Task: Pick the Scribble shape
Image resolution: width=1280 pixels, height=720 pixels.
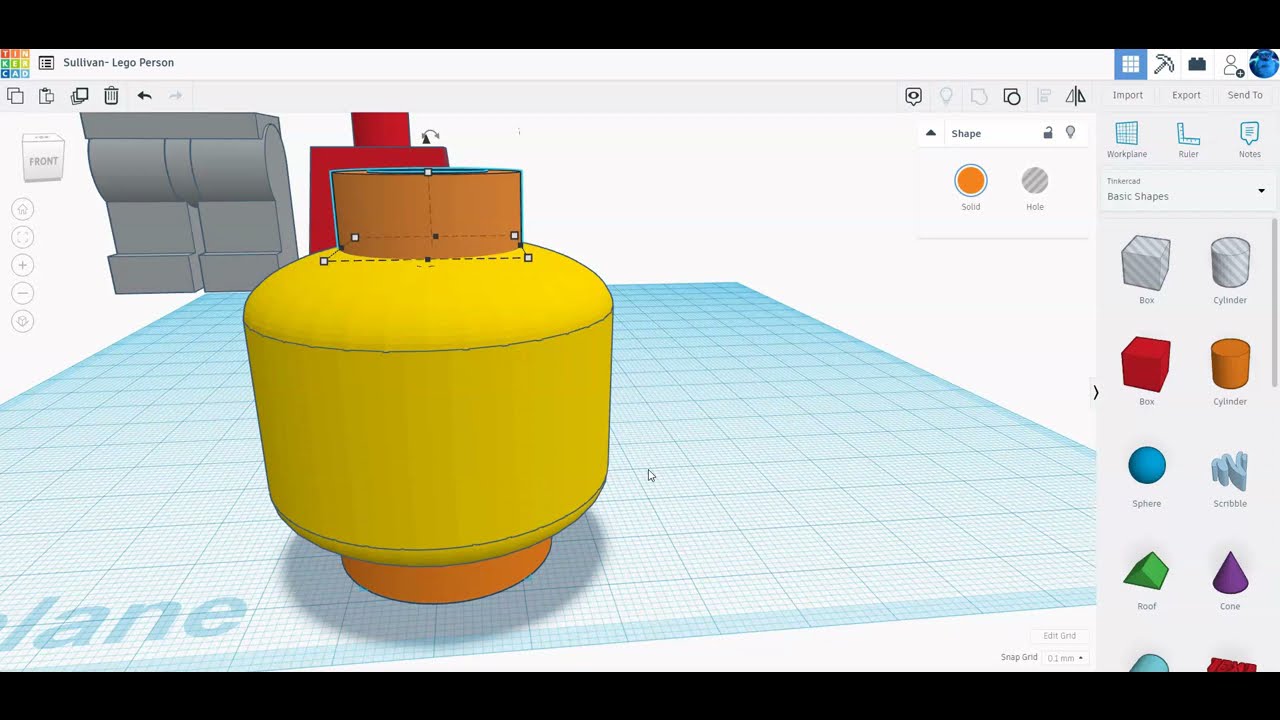Action: (1230, 470)
